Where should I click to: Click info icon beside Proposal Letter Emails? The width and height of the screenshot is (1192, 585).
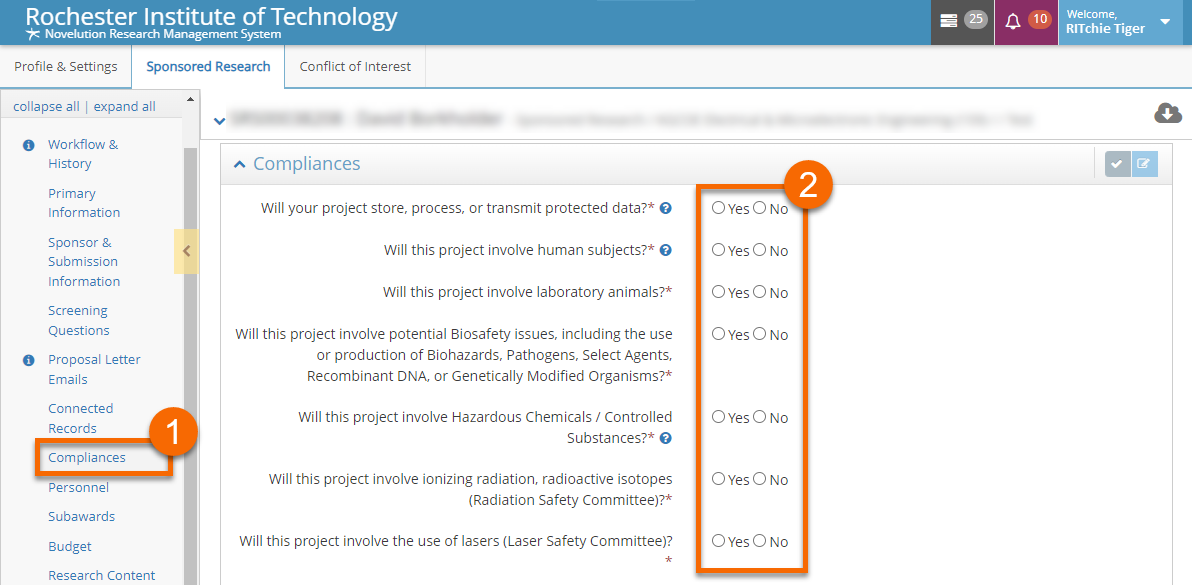coord(28,360)
